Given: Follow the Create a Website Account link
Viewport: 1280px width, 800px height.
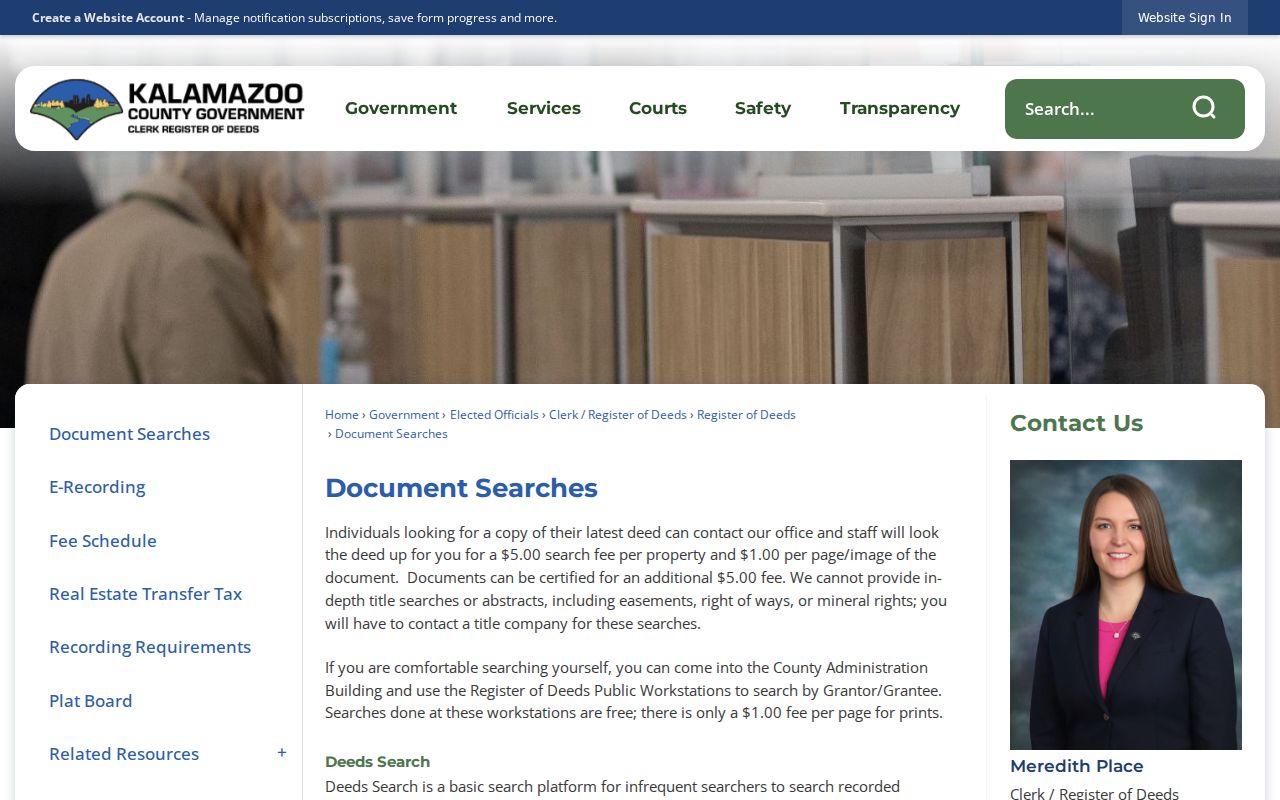Looking at the screenshot, I should (108, 18).
